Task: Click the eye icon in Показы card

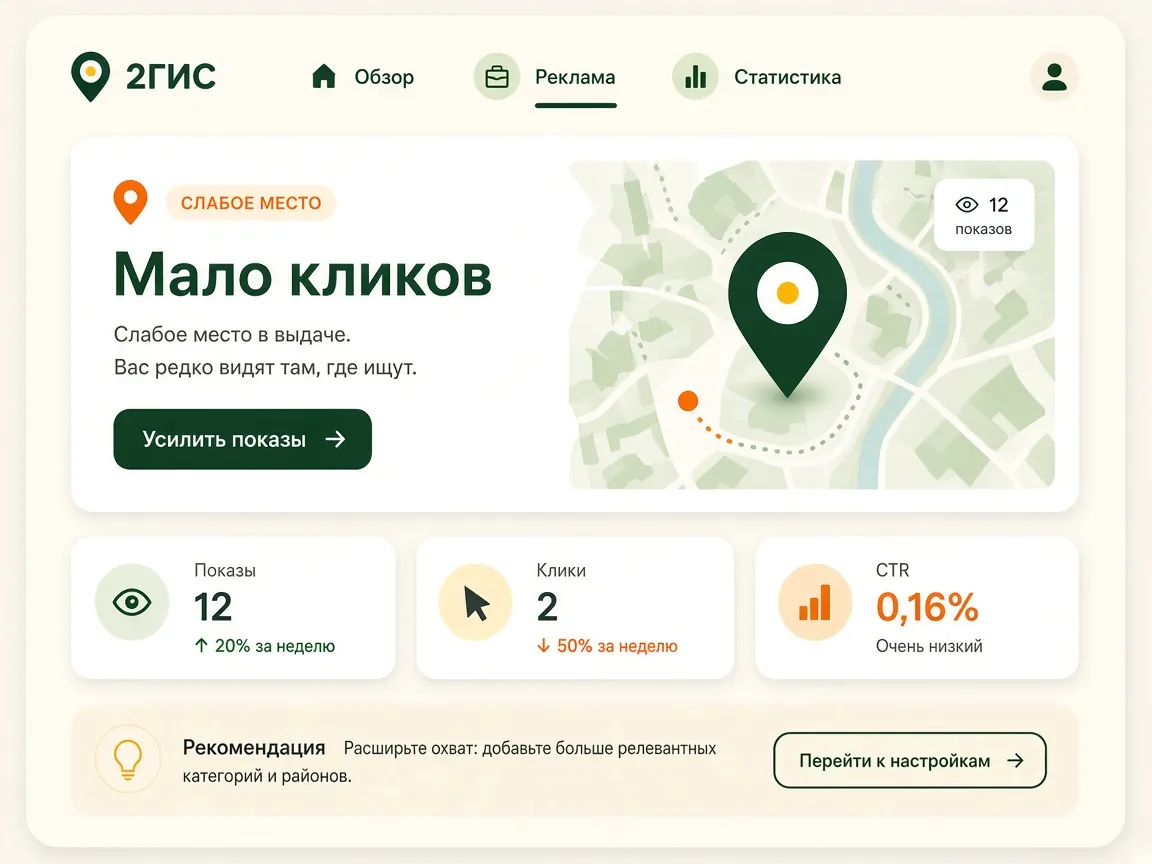Action: [132, 602]
